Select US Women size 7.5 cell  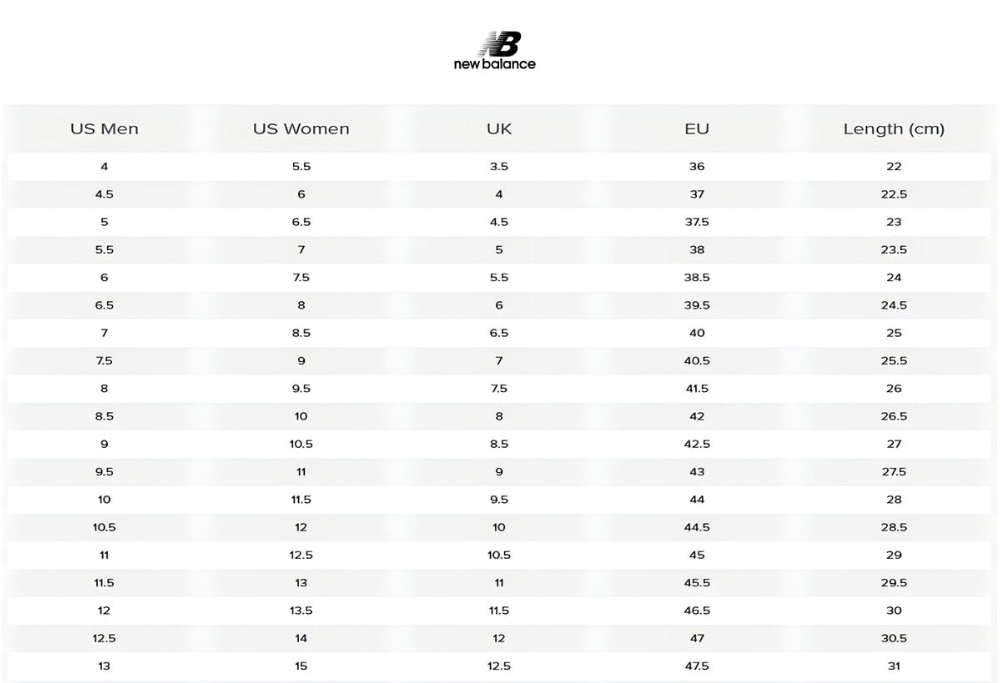tap(301, 277)
